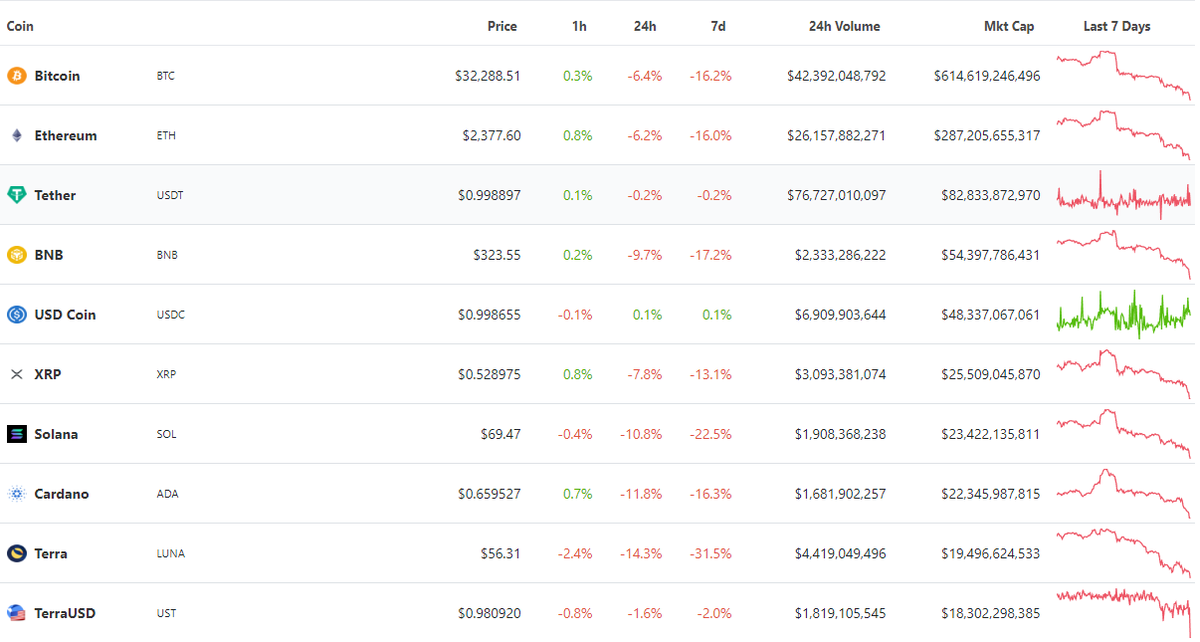
Task: View XRP 7-day sparkline chart
Action: coord(1124,374)
